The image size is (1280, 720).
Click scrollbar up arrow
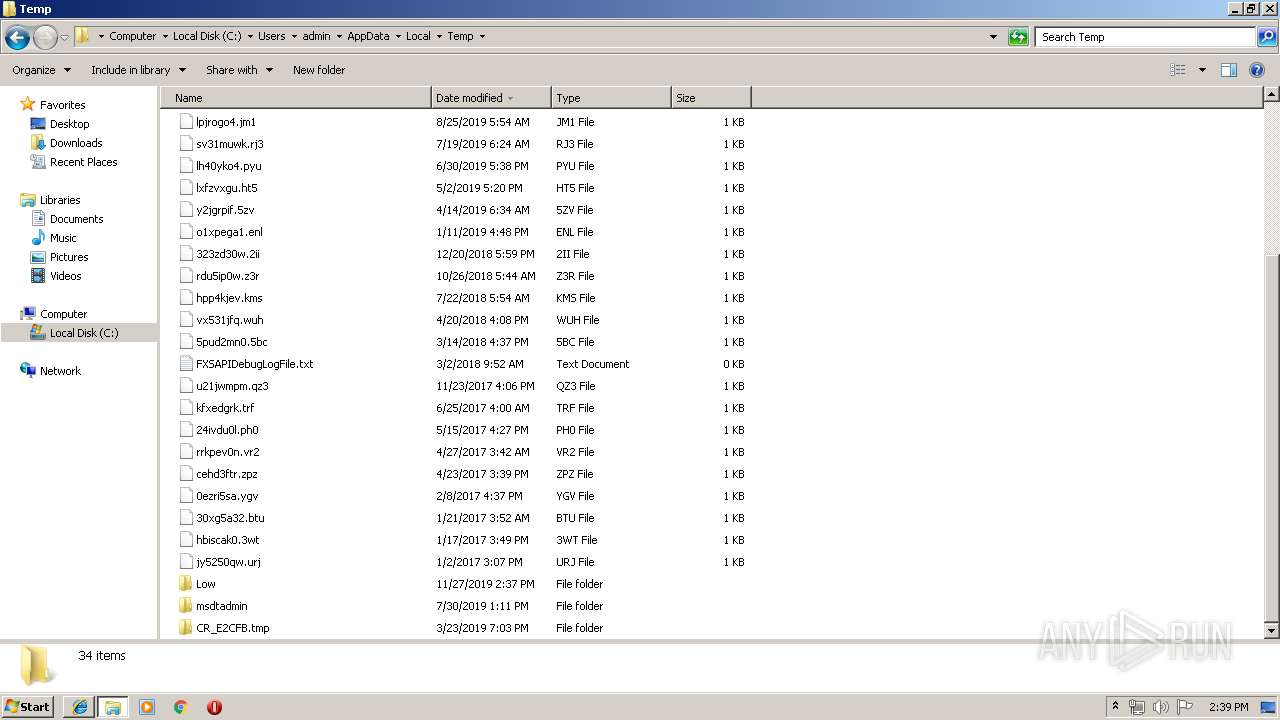pos(1271,95)
